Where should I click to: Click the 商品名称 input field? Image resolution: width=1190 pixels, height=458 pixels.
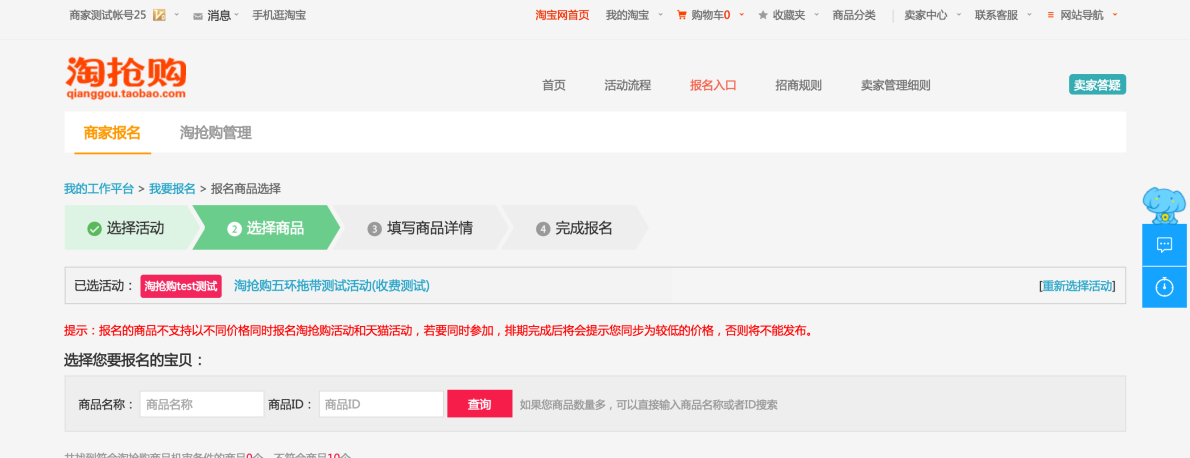pyautogui.click(x=202, y=404)
